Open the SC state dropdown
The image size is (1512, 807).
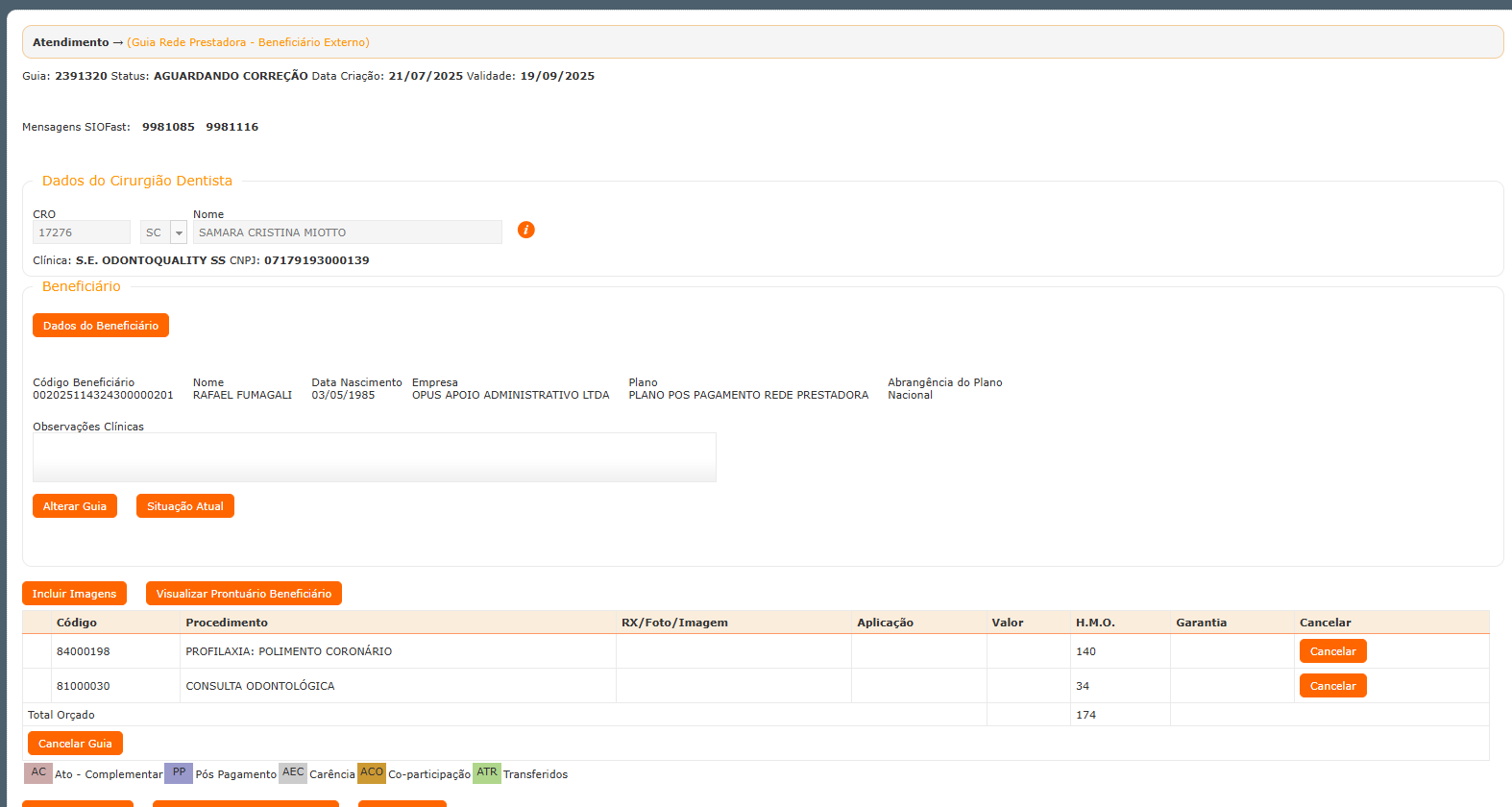point(178,232)
